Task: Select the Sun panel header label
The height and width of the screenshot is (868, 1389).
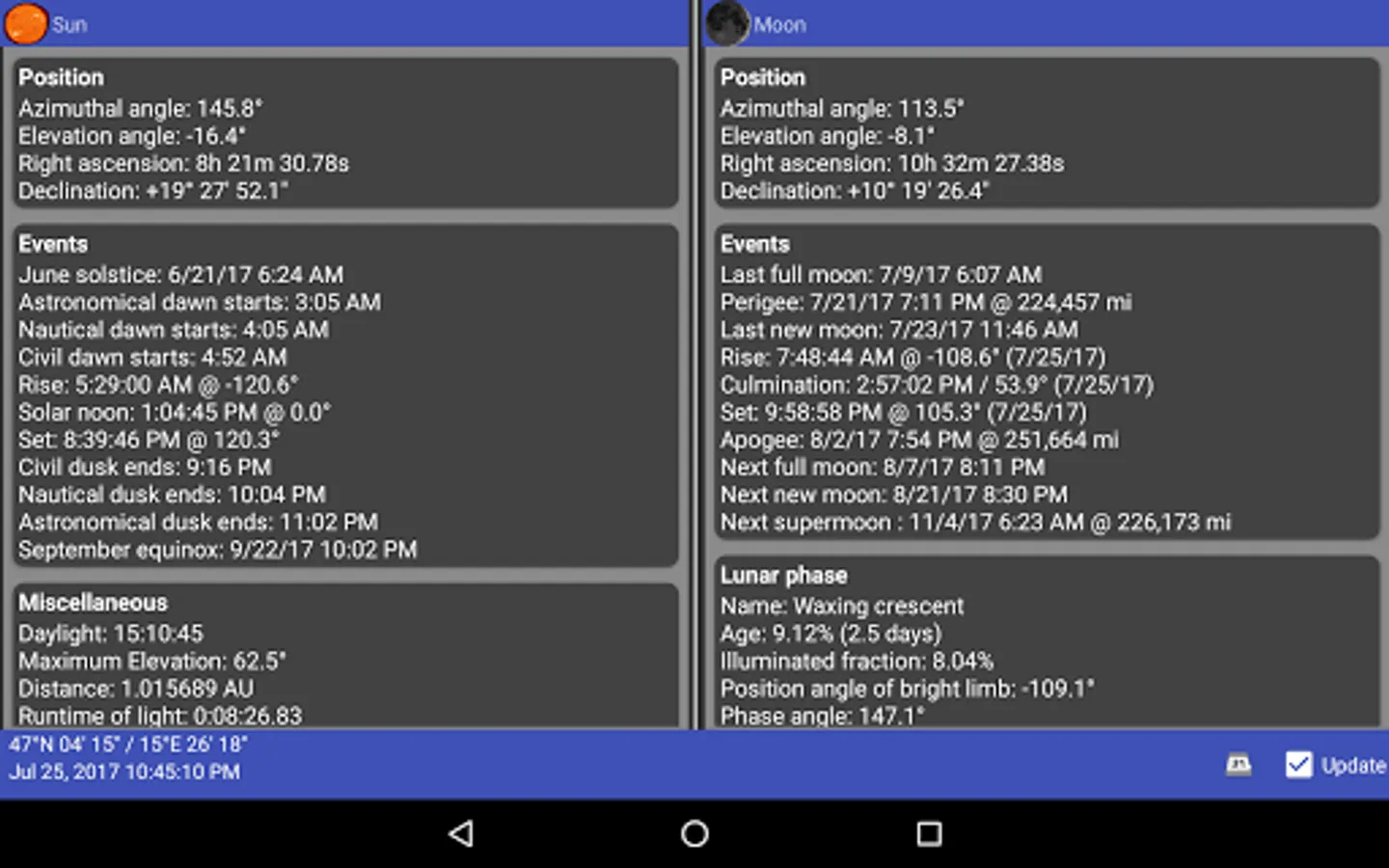Action: pos(69,25)
